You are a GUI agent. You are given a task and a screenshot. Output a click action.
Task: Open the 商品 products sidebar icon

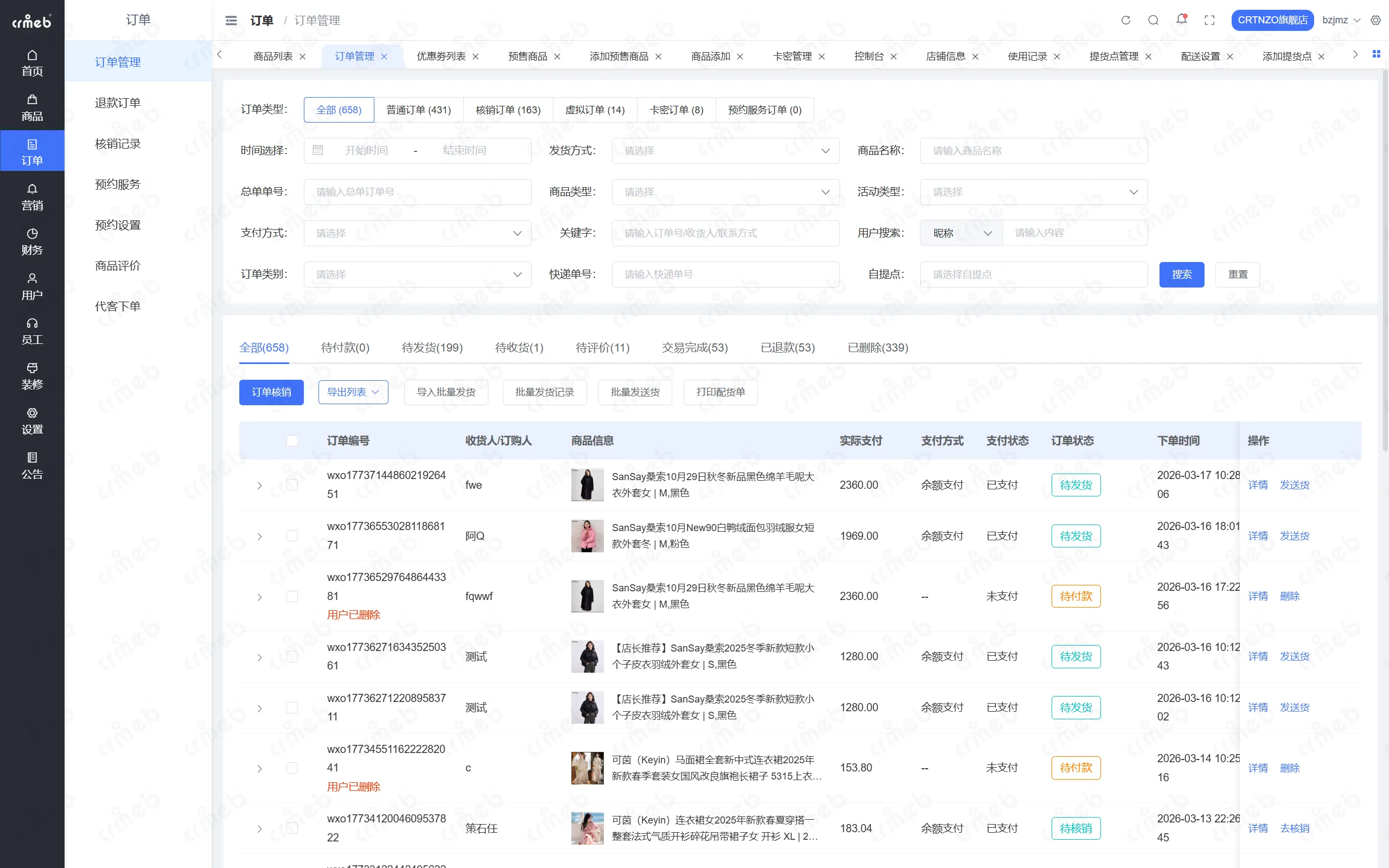[32, 107]
